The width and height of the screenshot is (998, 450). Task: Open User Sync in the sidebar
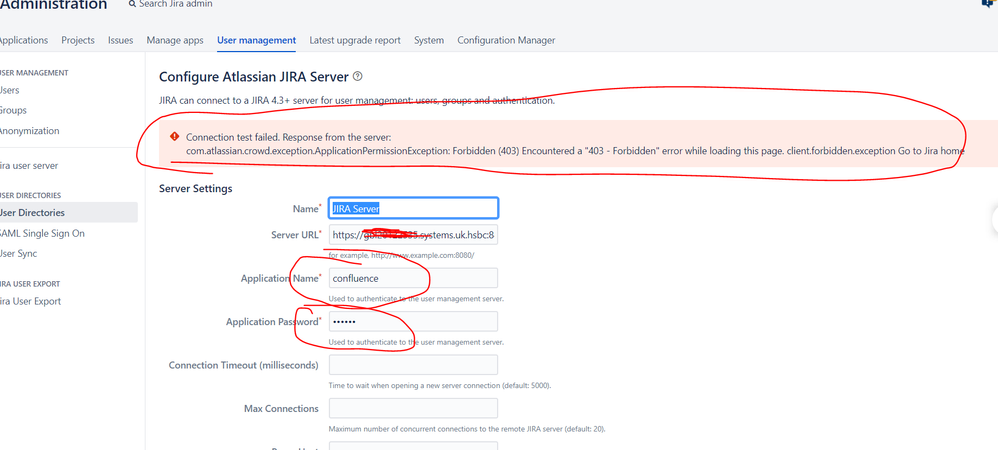(18, 253)
